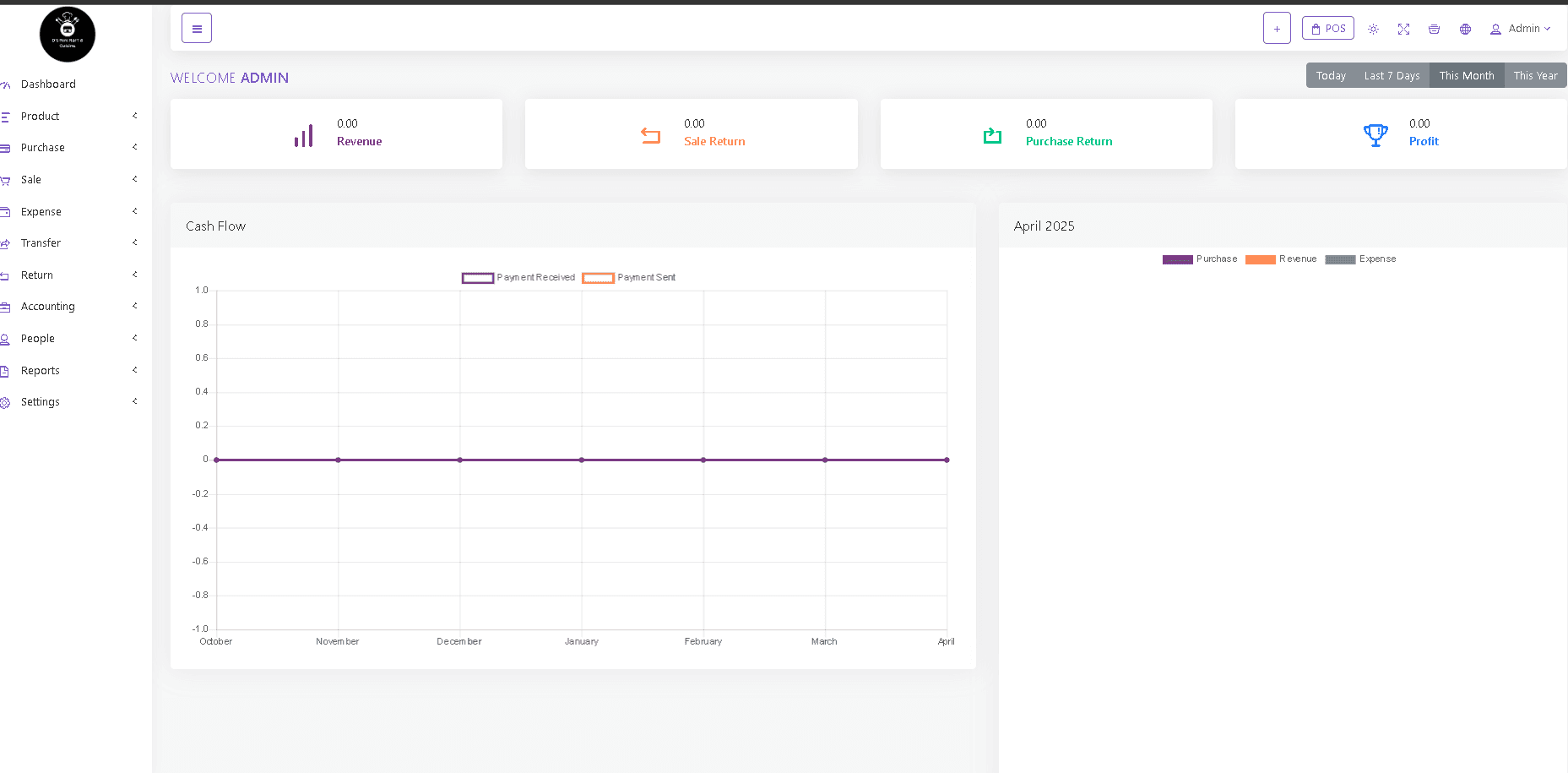Click the plus quick-add button
Screen dimensions: 1568x773
[x=1277, y=29]
